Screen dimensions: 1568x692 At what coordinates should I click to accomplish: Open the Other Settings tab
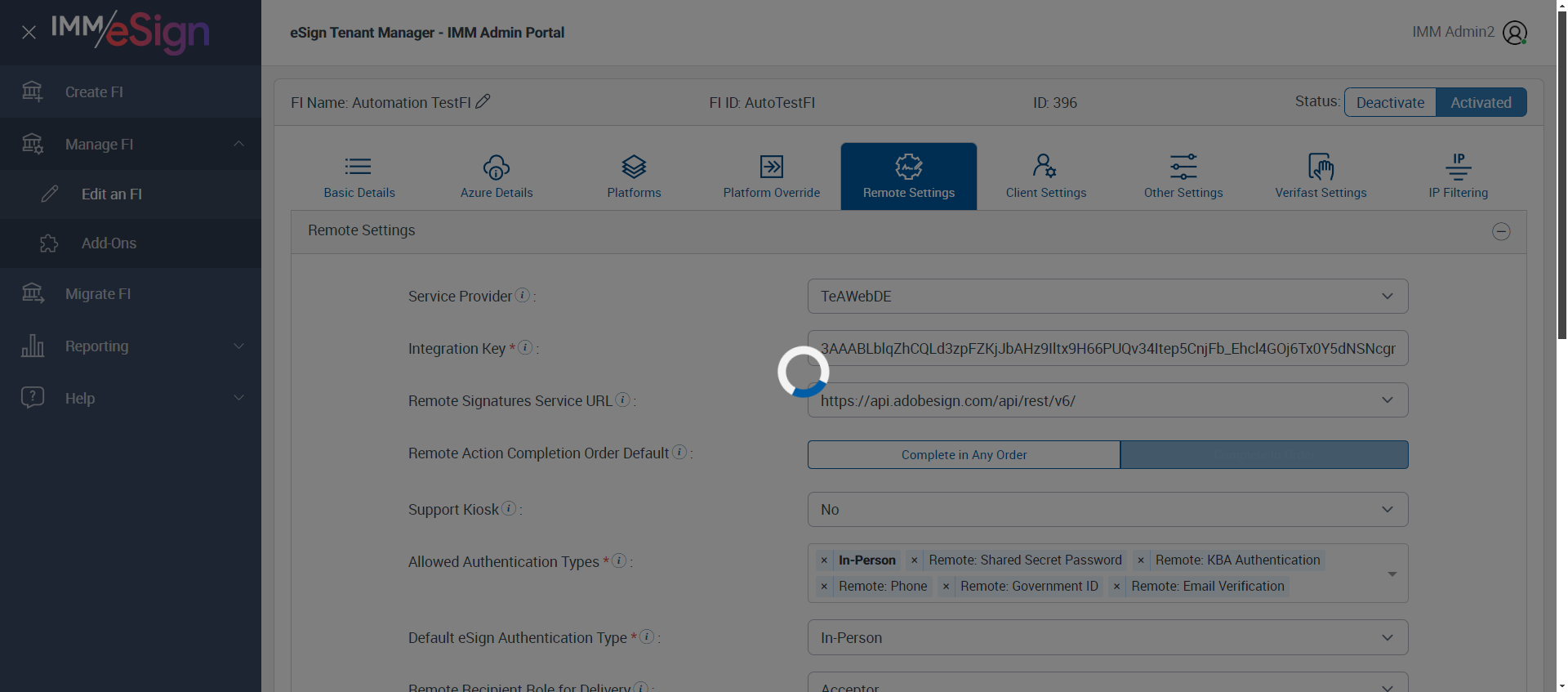point(1183,176)
